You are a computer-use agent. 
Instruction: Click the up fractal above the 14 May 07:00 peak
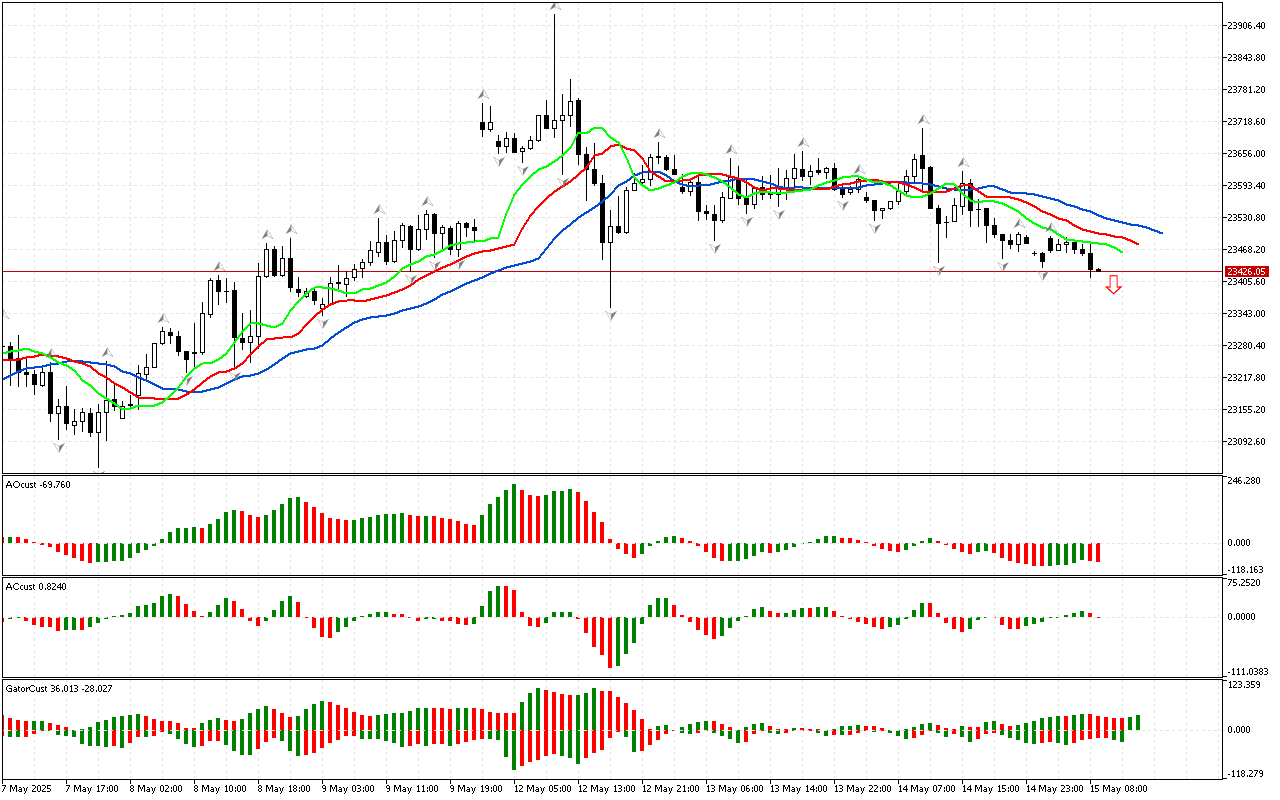(921, 119)
